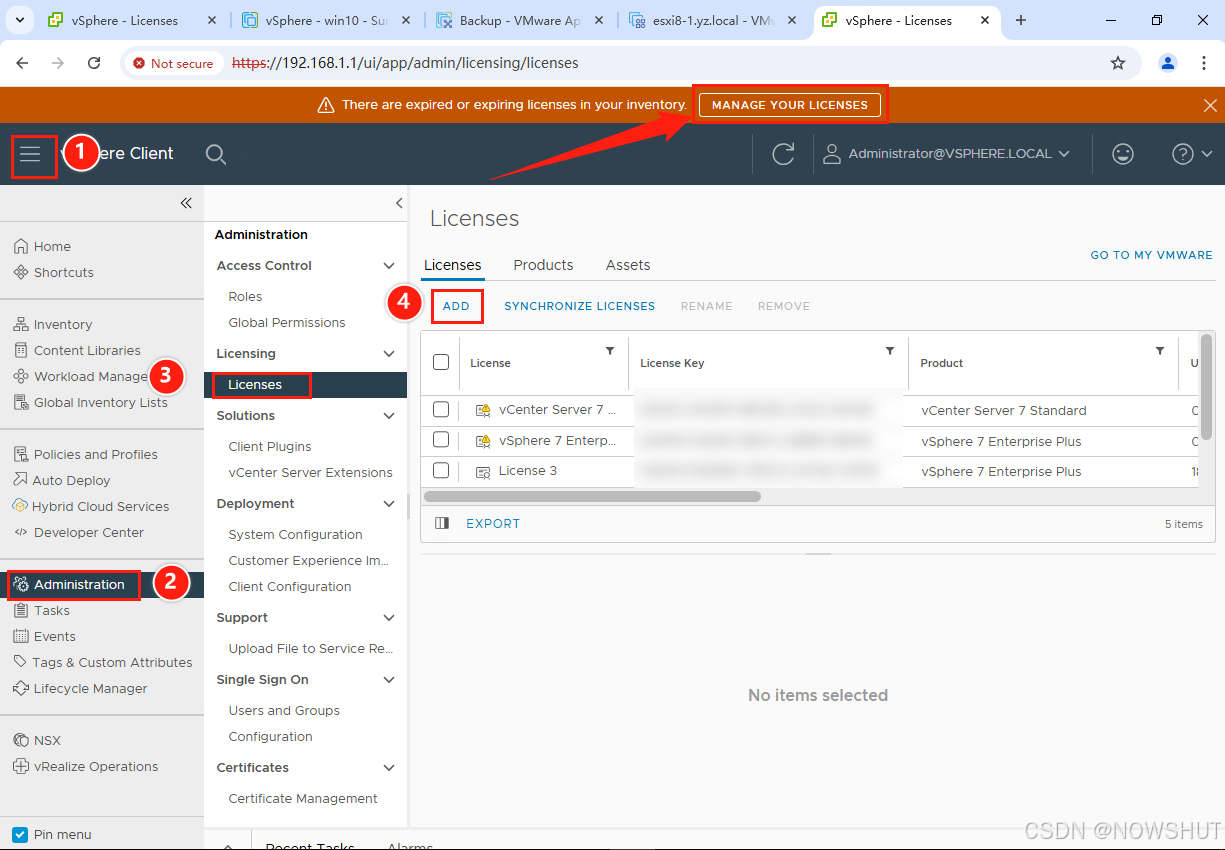Screen dimensions: 1225x850
Task: Click the table vertical scrollbar
Action: coord(1206,386)
